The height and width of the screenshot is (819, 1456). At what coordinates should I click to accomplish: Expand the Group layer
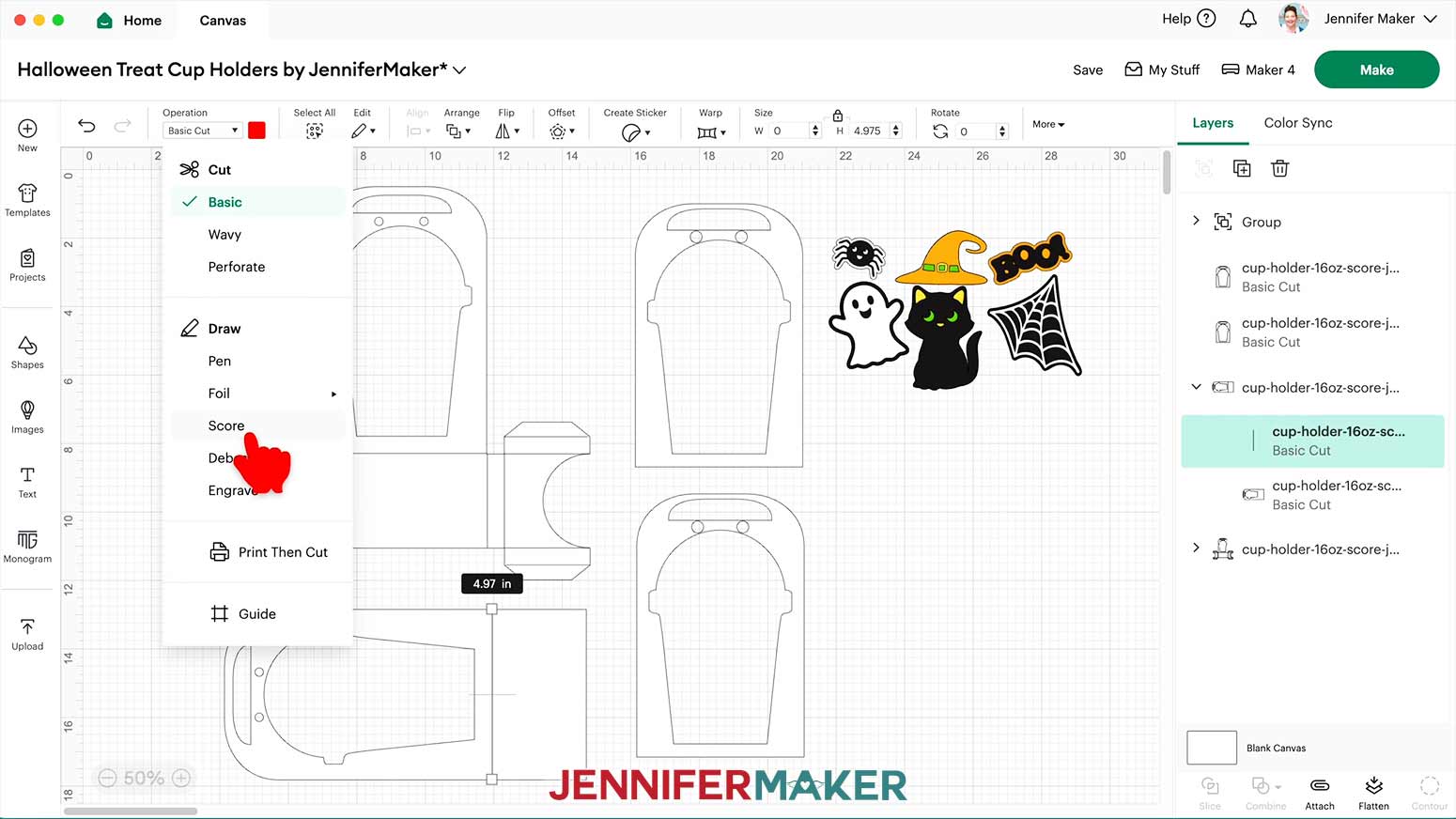1196,221
